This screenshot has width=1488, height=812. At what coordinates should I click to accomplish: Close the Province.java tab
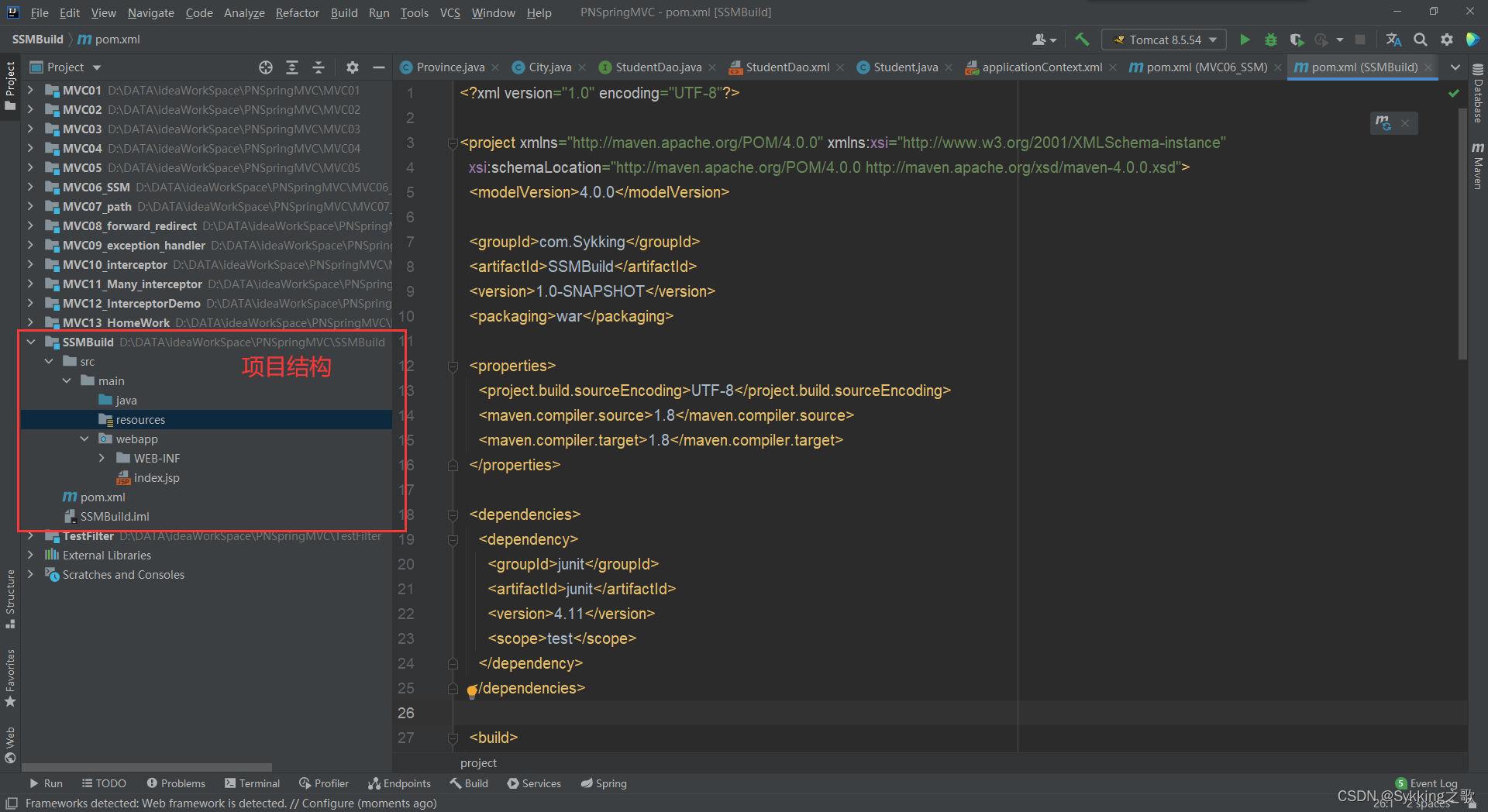click(495, 67)
